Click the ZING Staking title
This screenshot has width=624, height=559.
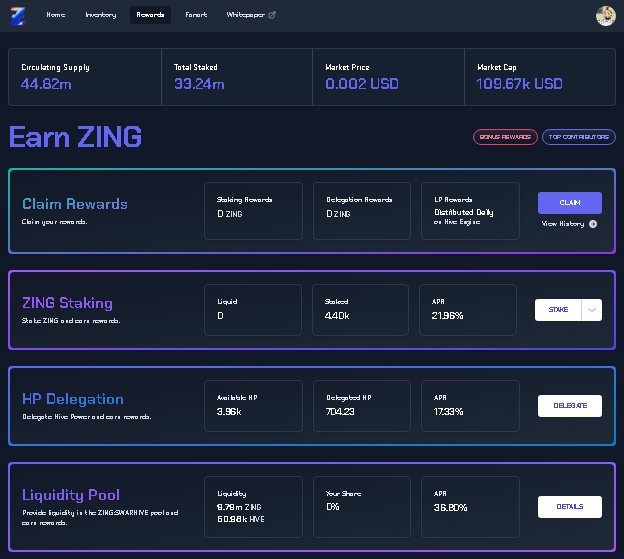tap(67, 303)
